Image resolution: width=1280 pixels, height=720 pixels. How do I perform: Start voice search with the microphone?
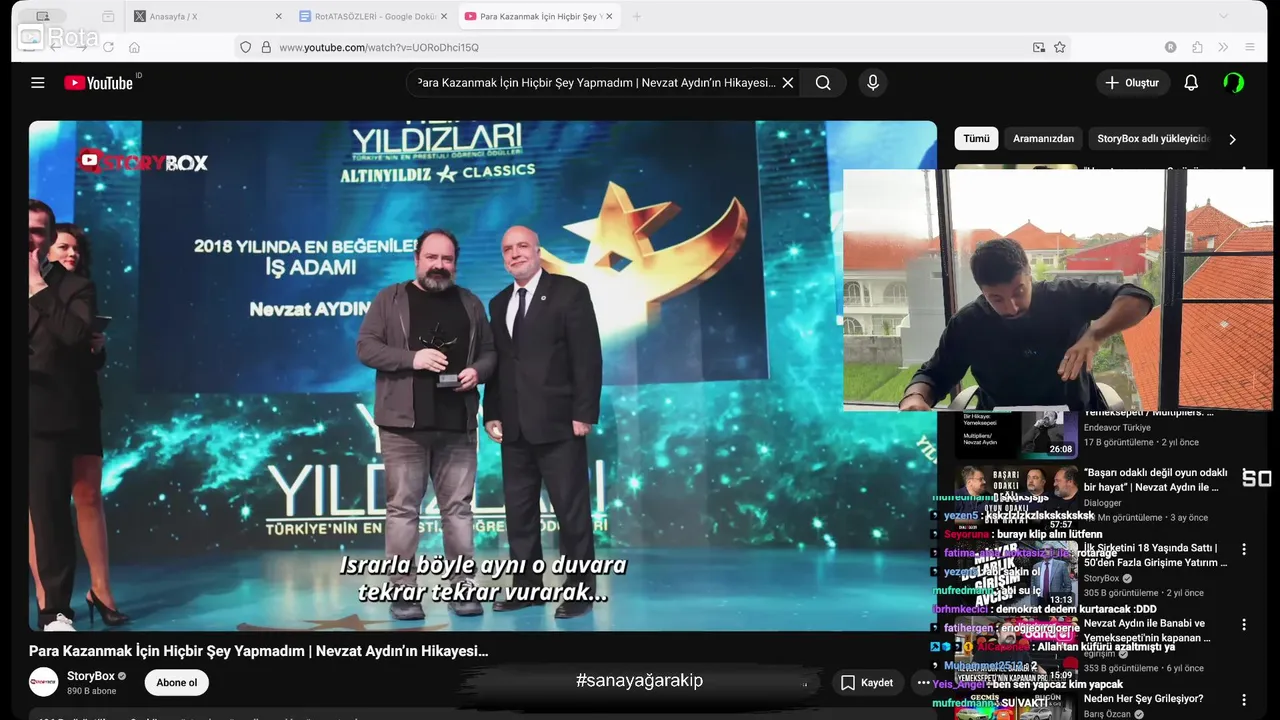(873, 83)
